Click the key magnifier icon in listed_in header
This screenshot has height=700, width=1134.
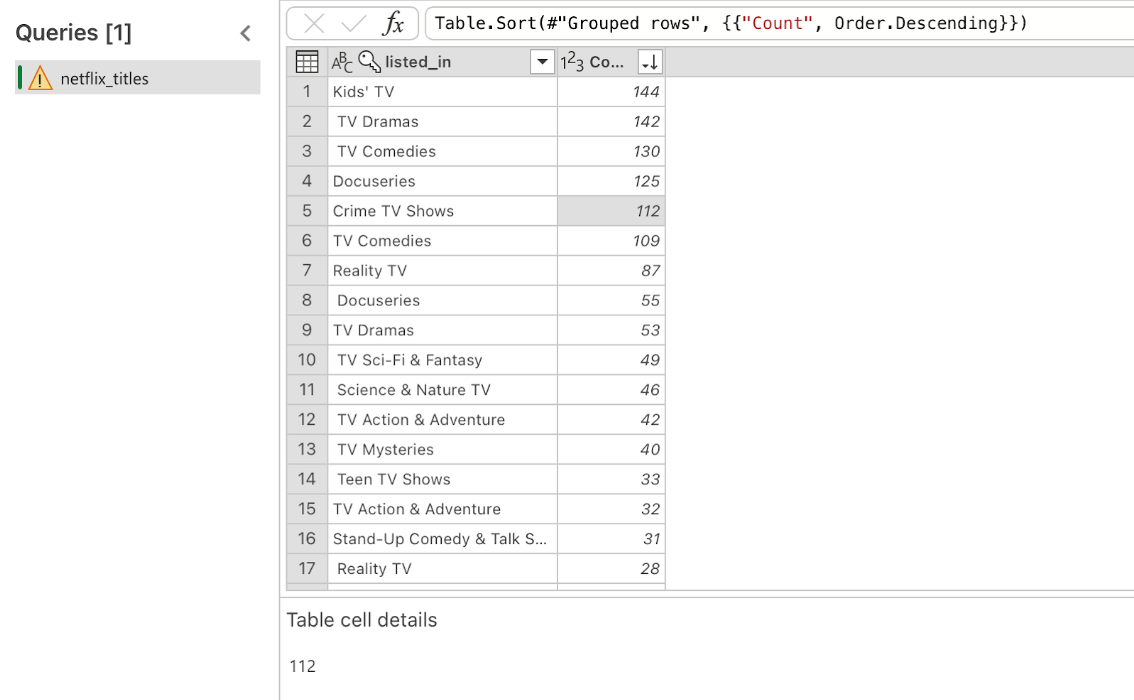(370, 61)
